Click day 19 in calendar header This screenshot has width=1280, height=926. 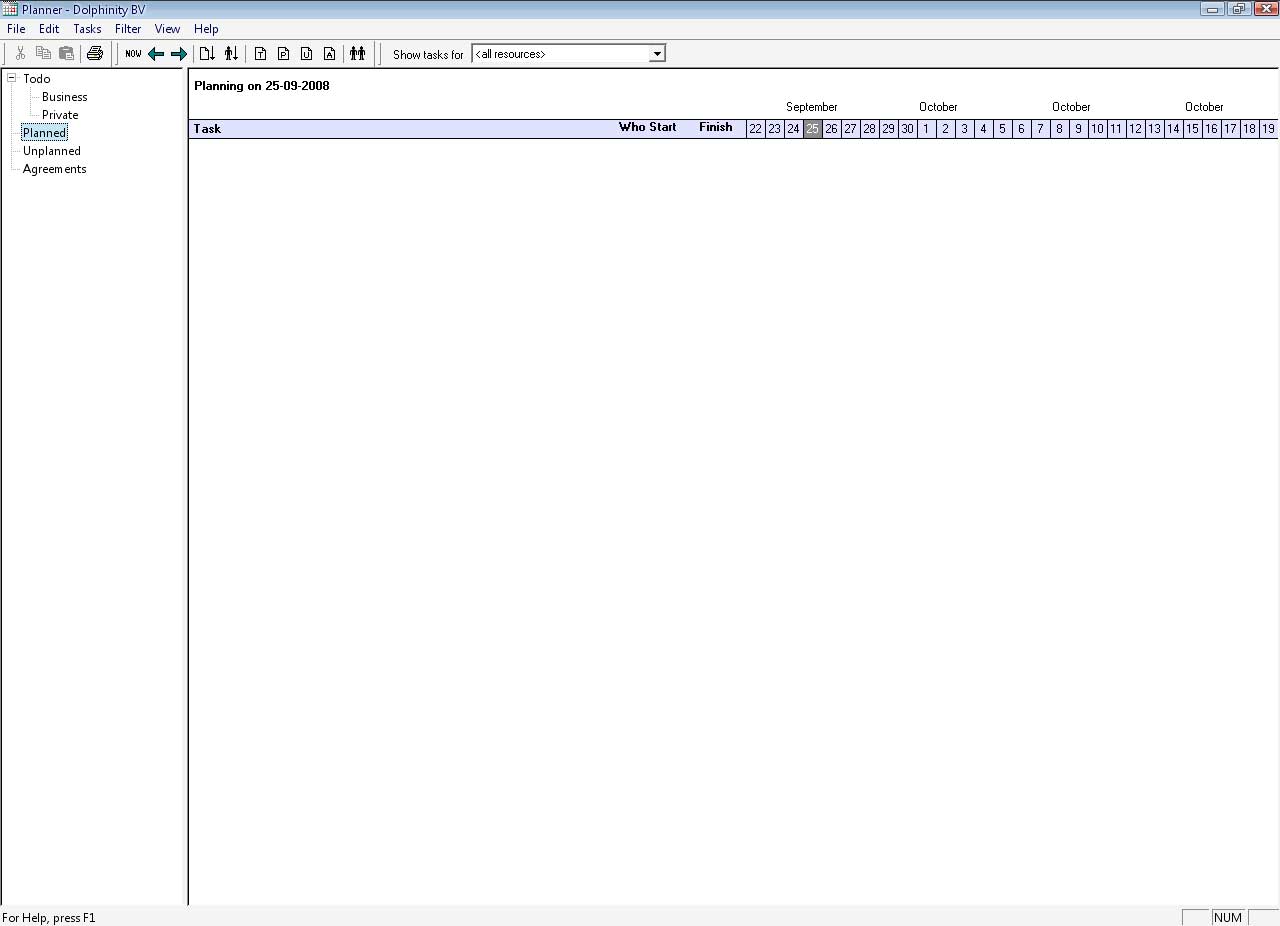point(1268,129)
